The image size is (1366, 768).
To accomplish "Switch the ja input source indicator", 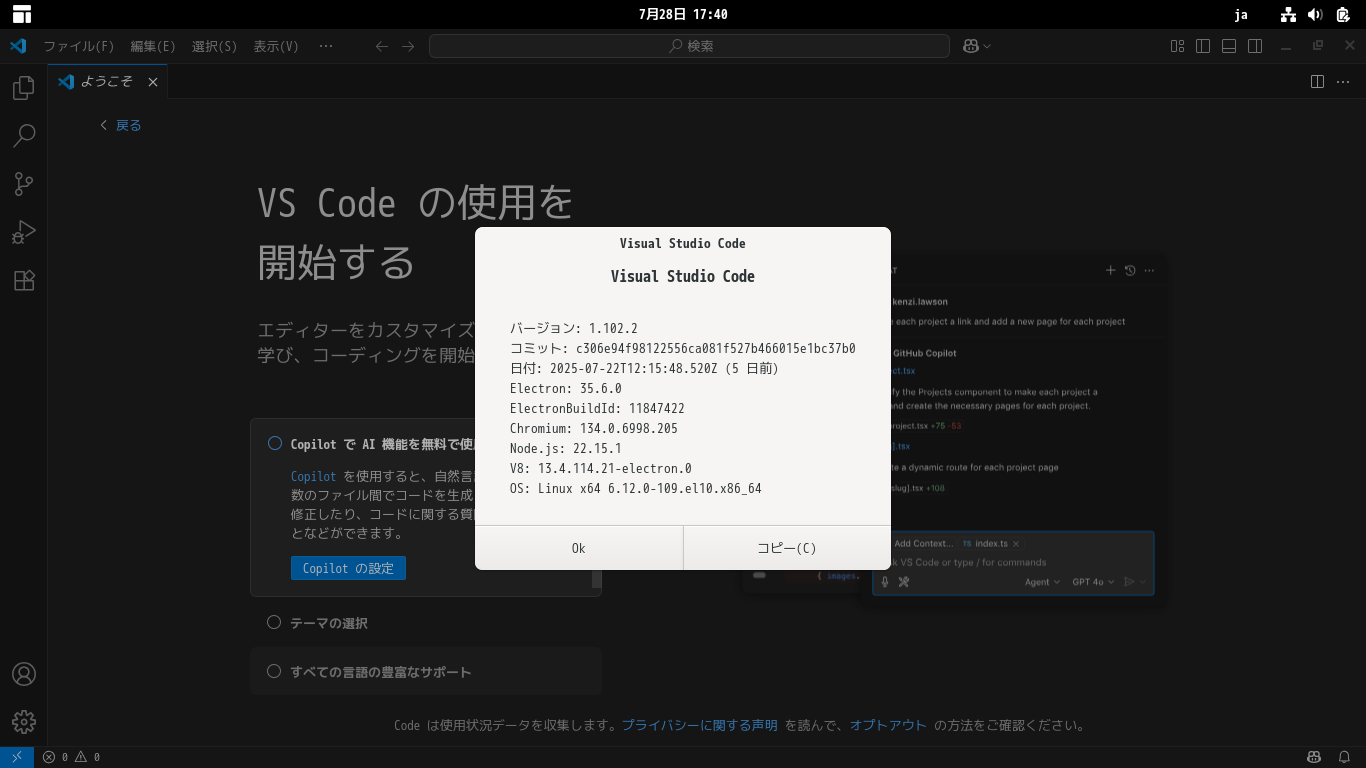I will click(1241, 14).
